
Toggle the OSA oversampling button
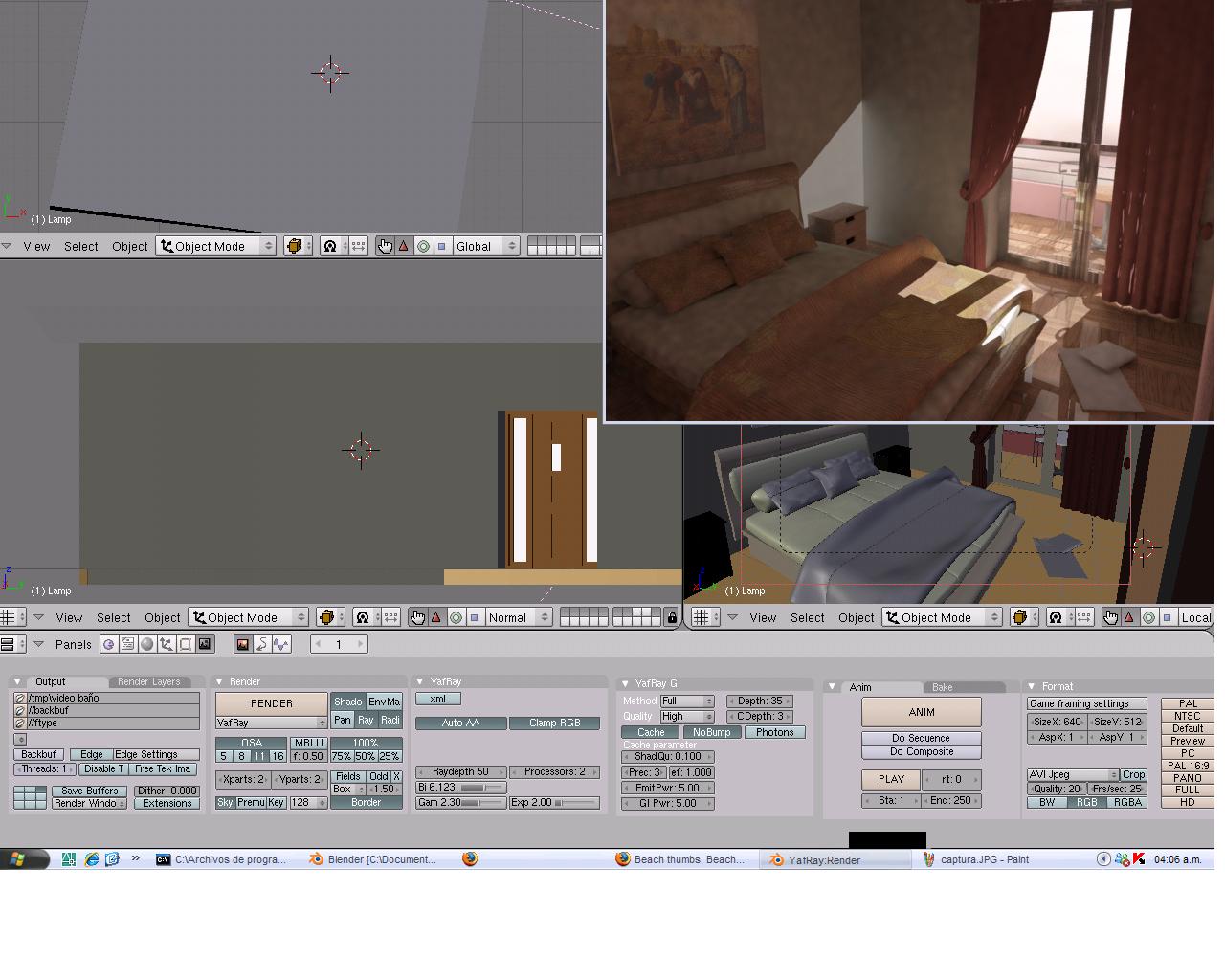point(251,743)
